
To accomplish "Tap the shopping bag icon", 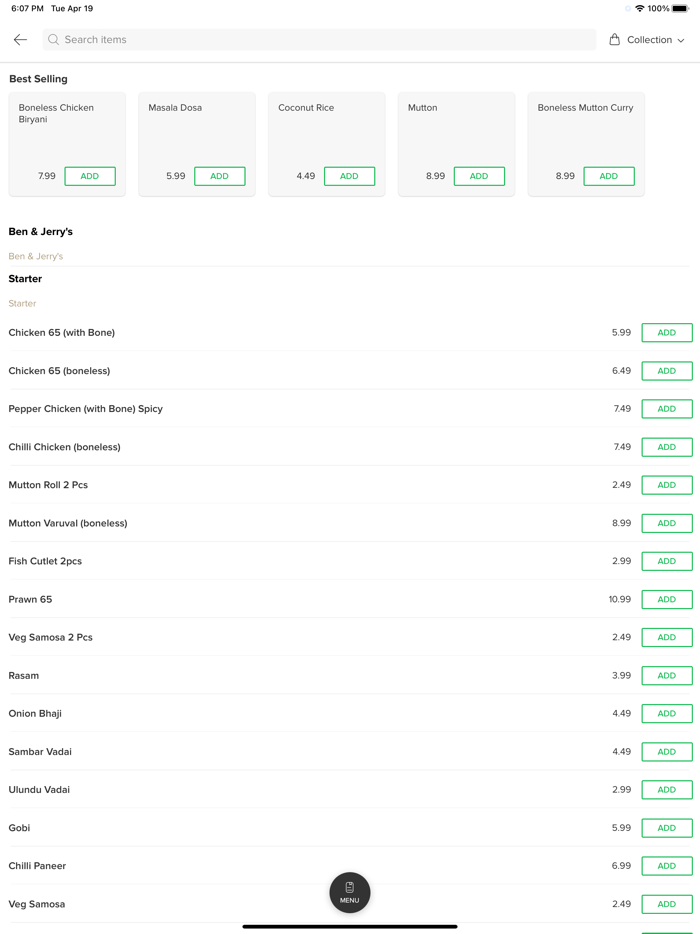I will (614, 40).
